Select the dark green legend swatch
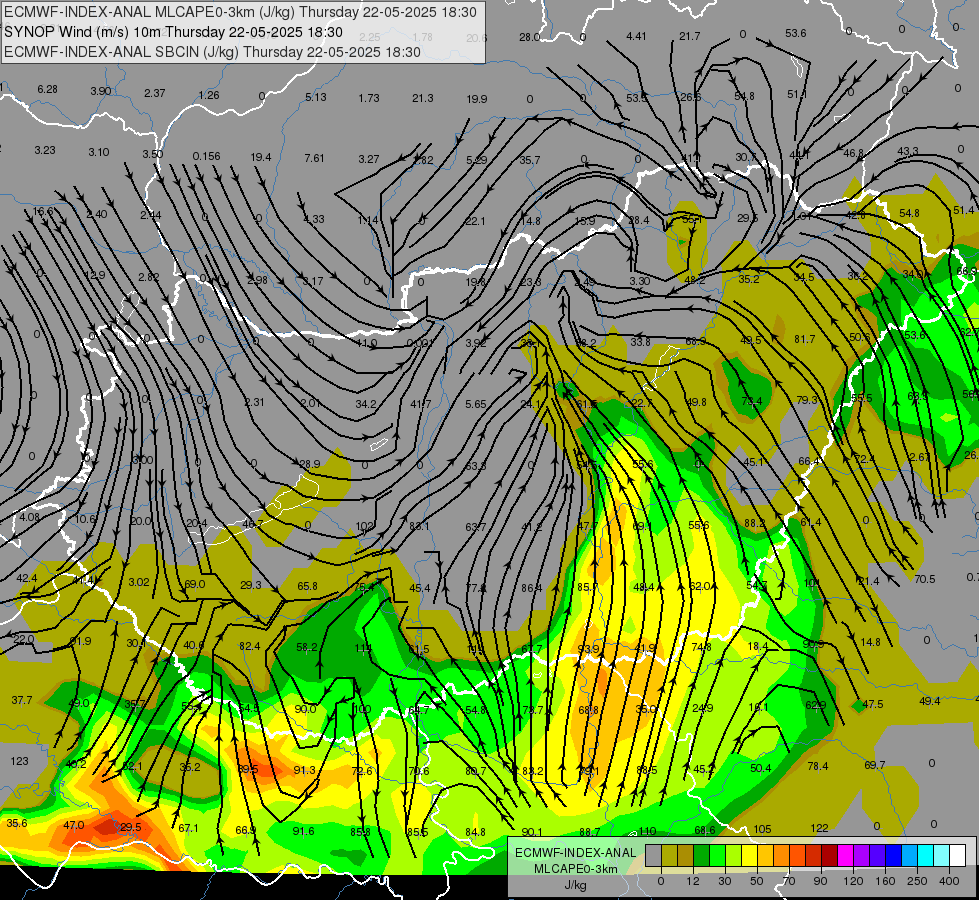 click(702, 856)
